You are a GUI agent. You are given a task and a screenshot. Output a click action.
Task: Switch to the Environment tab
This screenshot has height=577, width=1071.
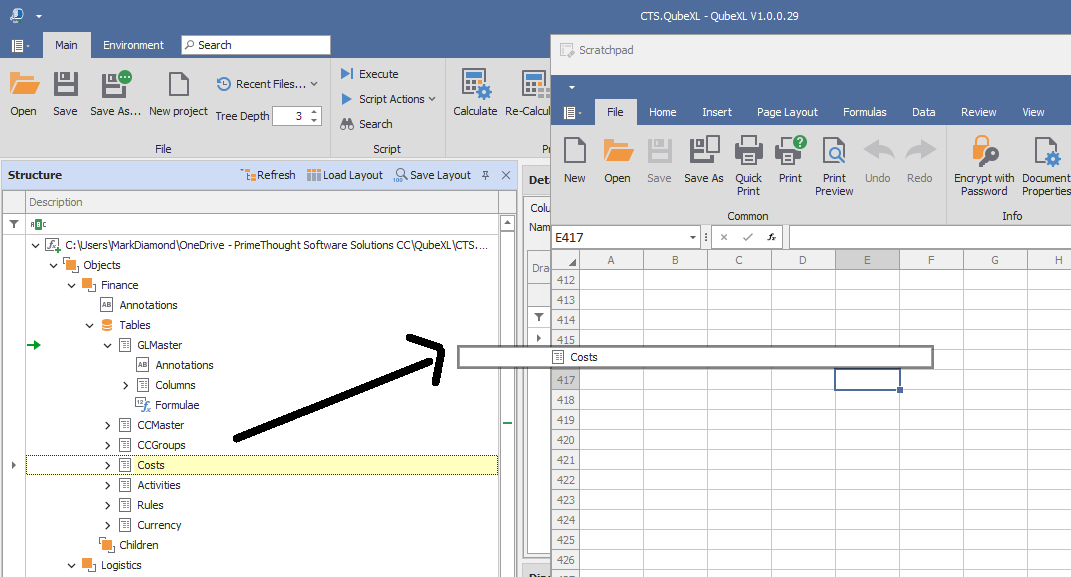tap(133, 45)
